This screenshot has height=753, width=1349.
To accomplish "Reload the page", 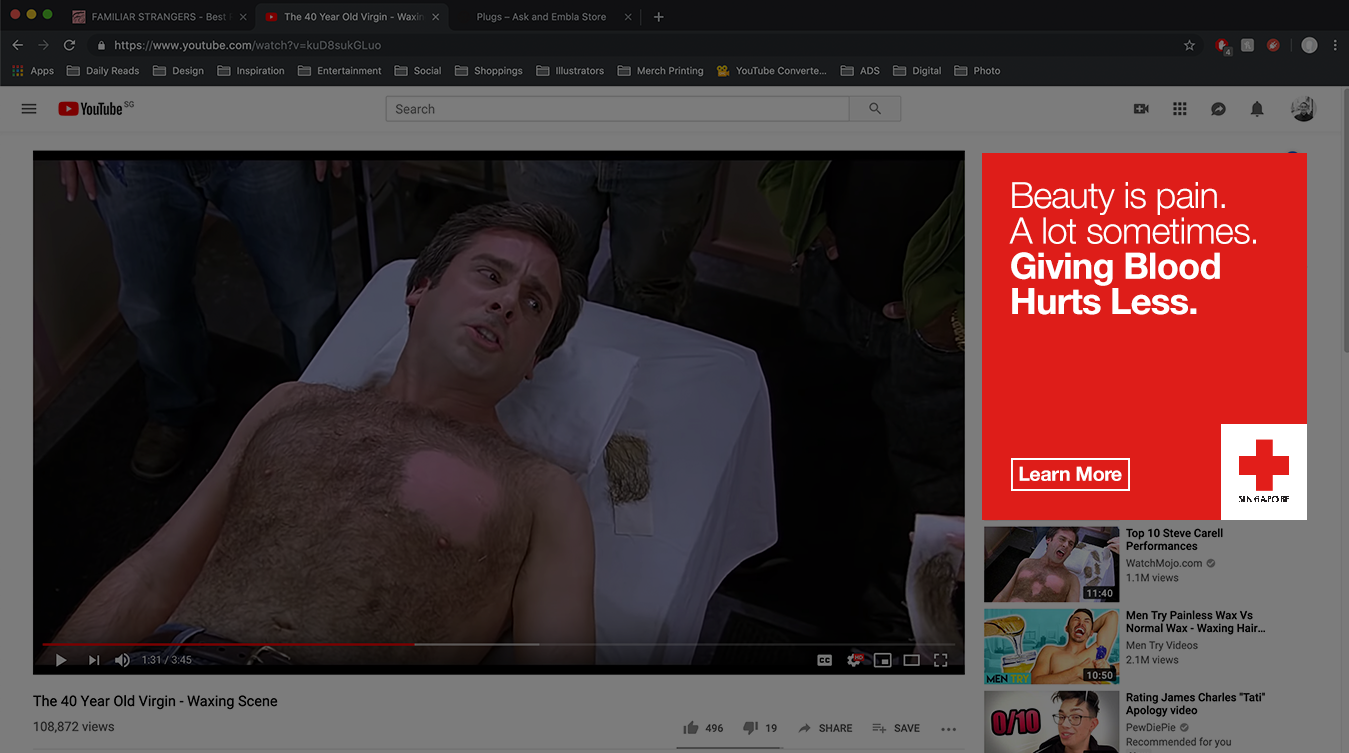I will pos(69,45).
